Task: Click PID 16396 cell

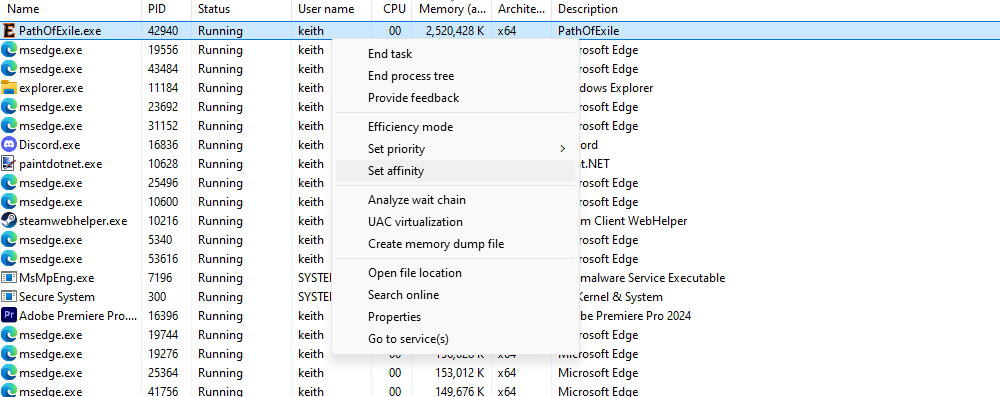Action: pyautogui.click(x=163, y=316)
